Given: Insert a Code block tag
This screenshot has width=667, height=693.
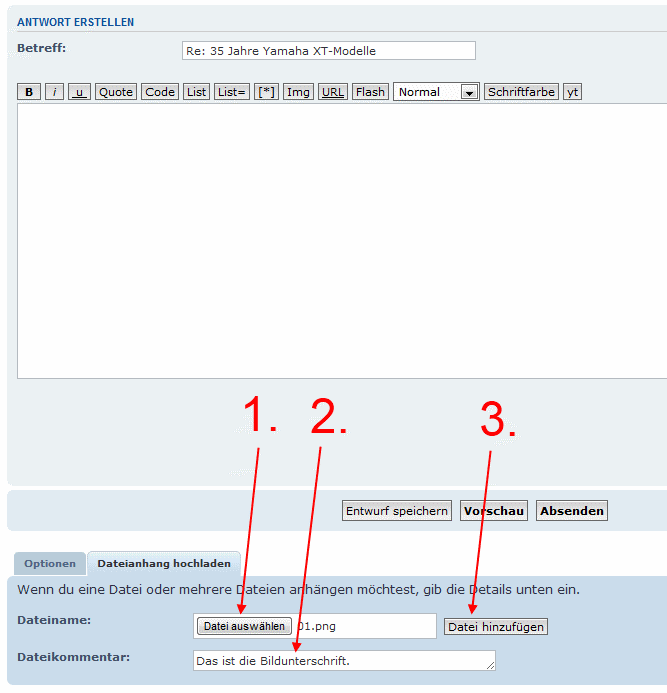Looking at the screenshot, I should (160, 92).
